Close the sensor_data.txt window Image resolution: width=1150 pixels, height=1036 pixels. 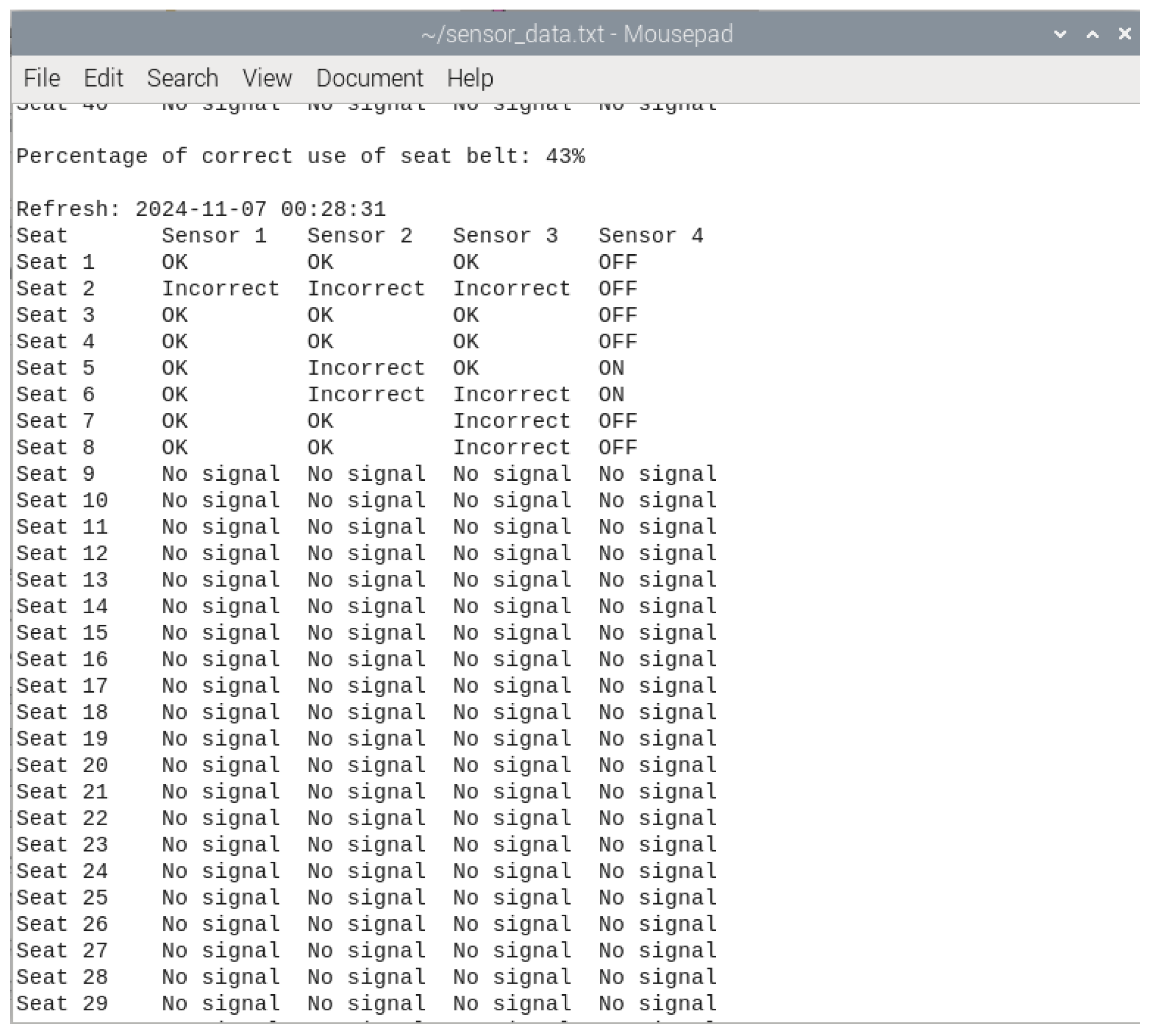click(x=1124, y=34)
